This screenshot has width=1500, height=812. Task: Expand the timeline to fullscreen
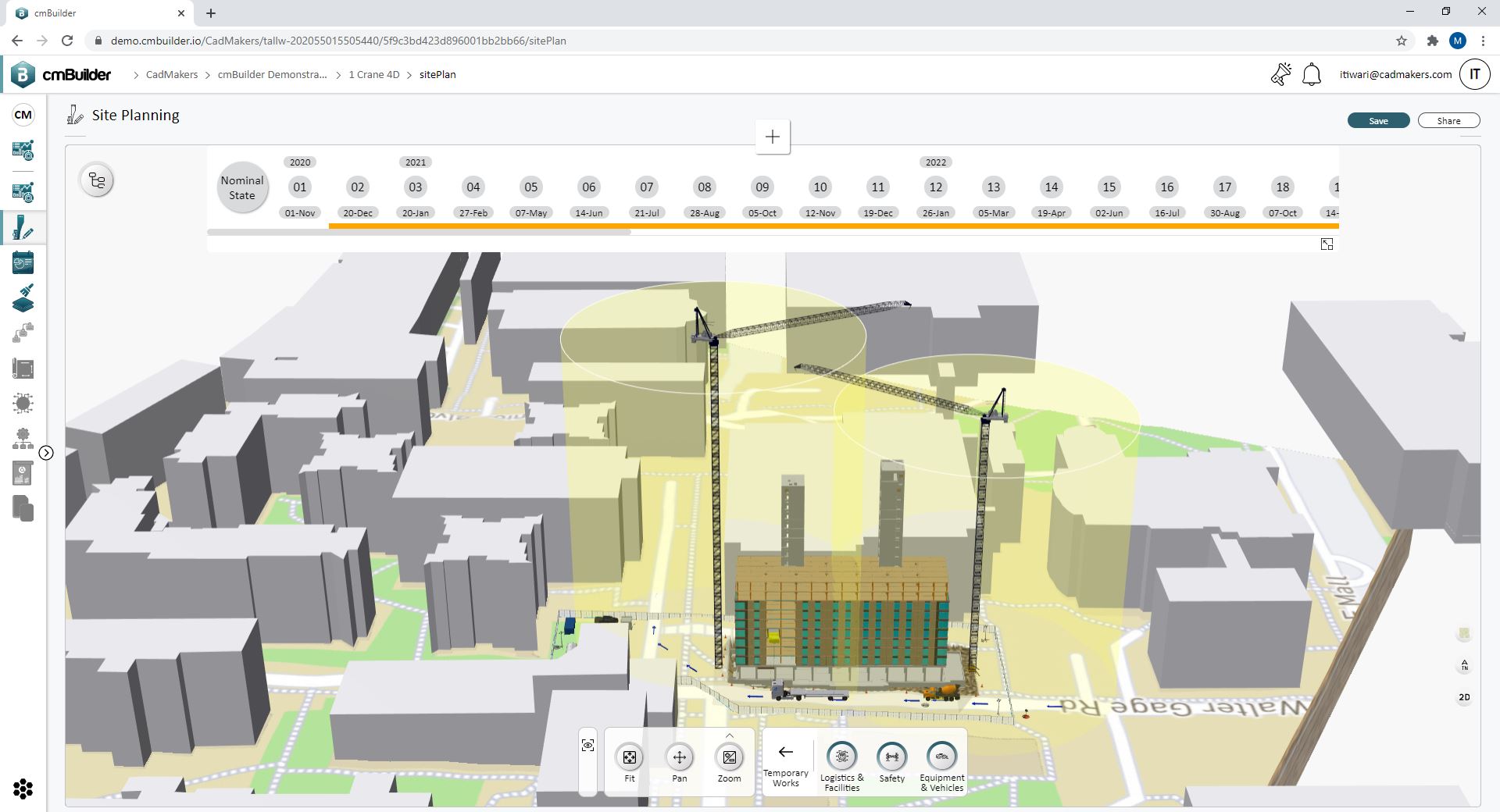pos(1327,244)
